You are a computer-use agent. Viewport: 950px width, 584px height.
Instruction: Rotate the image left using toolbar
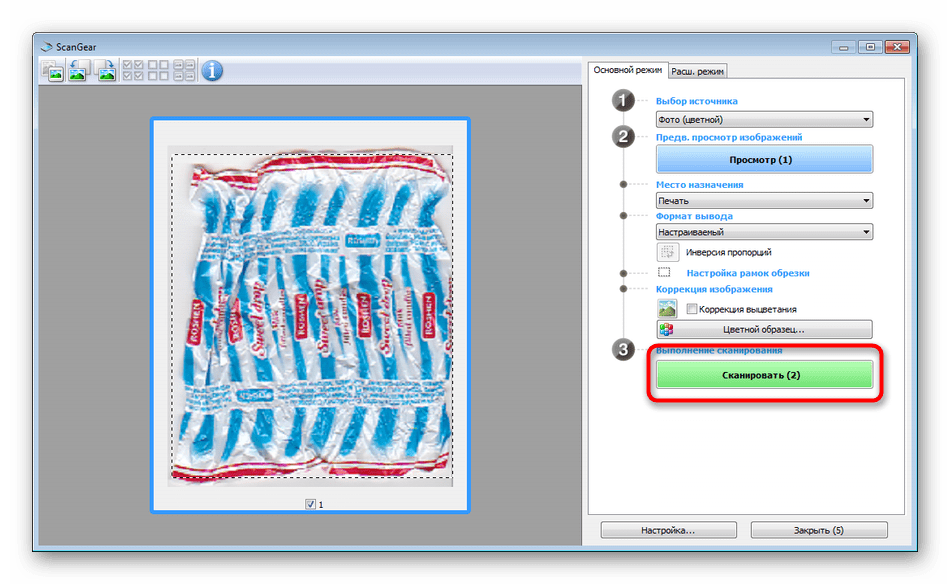tap(78, 70)
